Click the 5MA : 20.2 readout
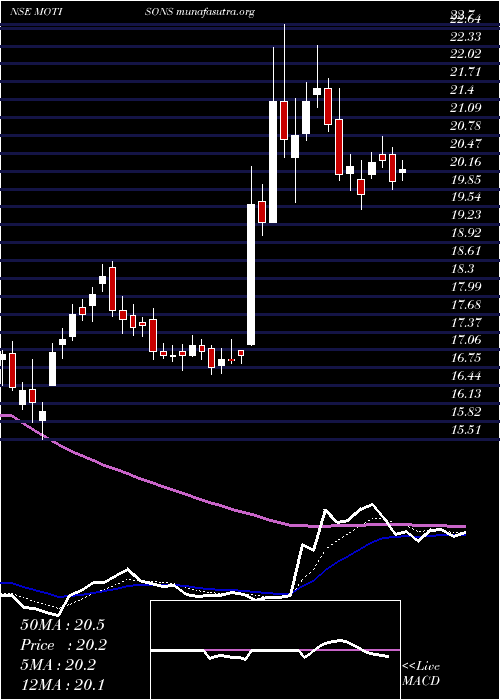 point(58,665)
